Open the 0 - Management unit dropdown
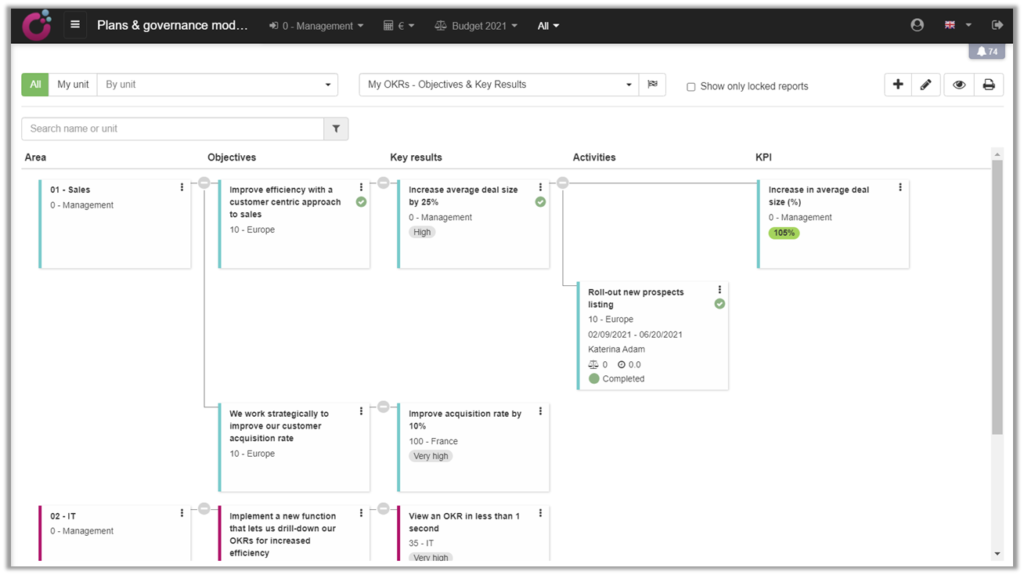Image resolution: width=1024 pixels, height=575 pixels. click(316, 26)
